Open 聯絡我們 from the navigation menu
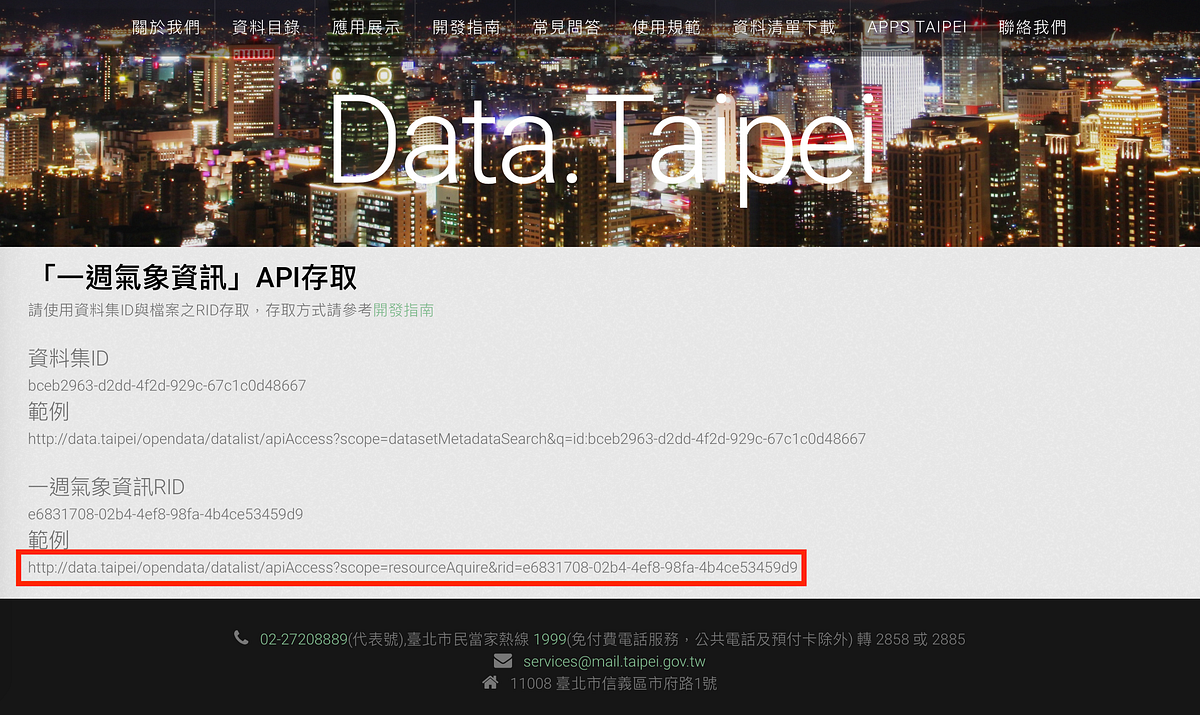This screenshot has width=1200, height=715. [x=1032, y=27]
